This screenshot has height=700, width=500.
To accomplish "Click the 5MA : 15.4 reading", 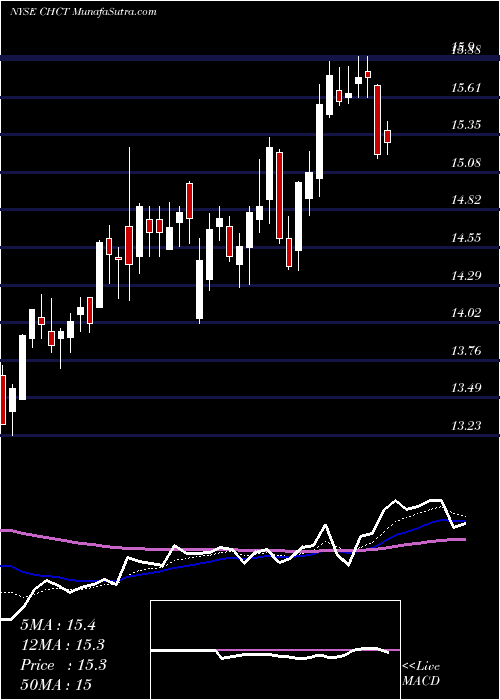I will click(x=58, y=625).
